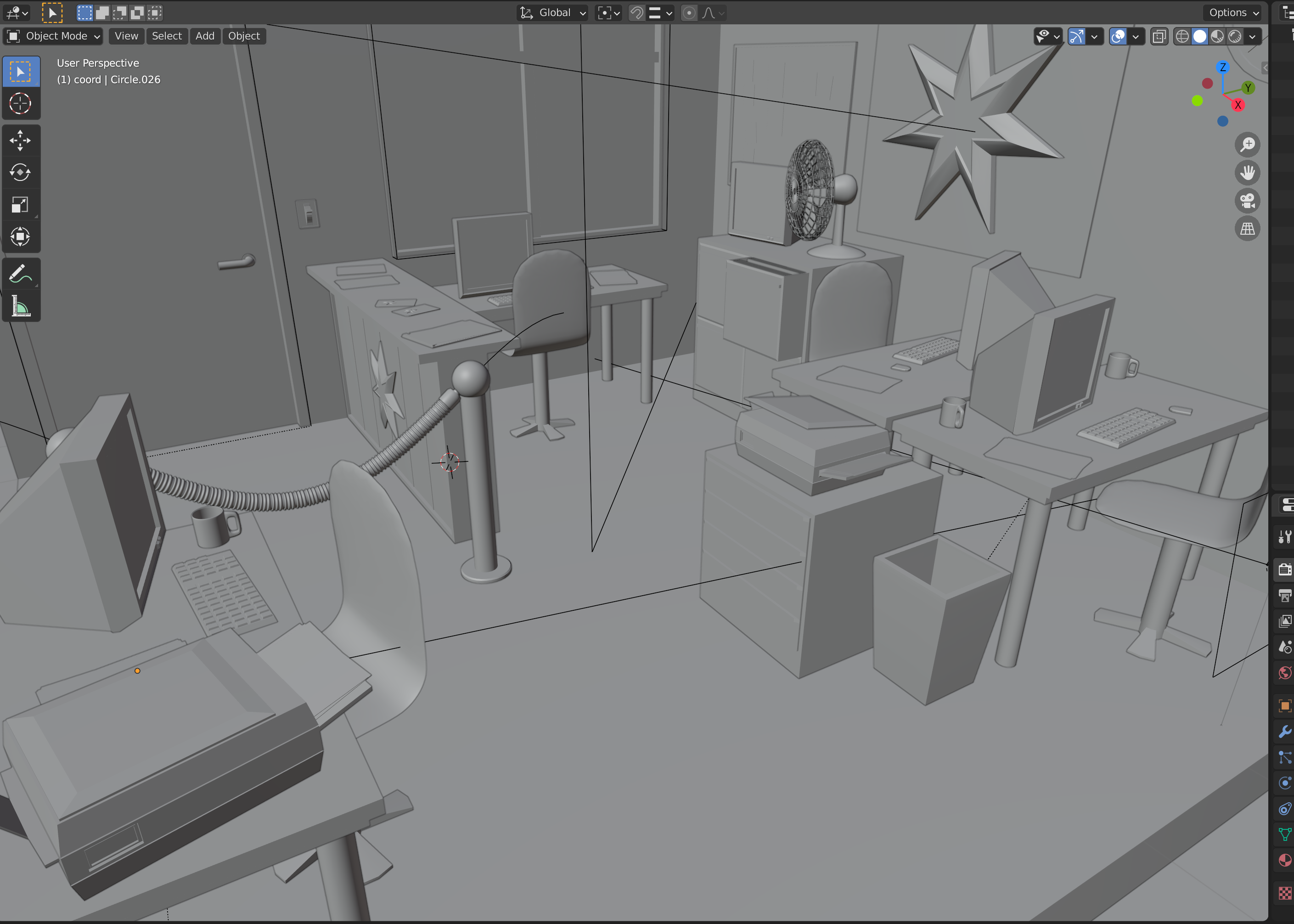
Task: Open Material properties tab
Action: coord(1284,860)
